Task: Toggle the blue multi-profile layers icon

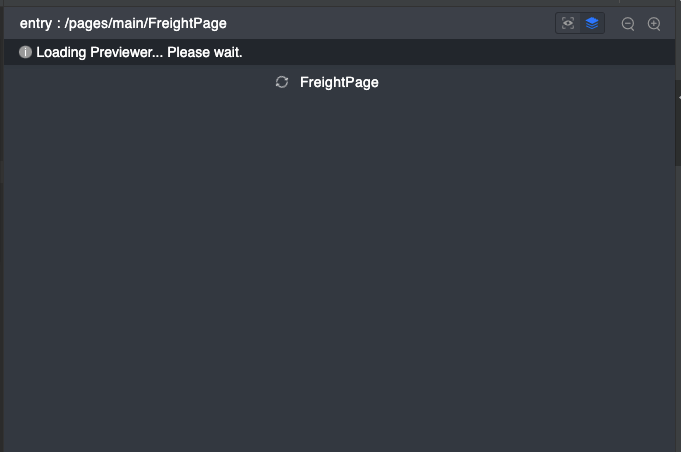Action: coord(592,23)
